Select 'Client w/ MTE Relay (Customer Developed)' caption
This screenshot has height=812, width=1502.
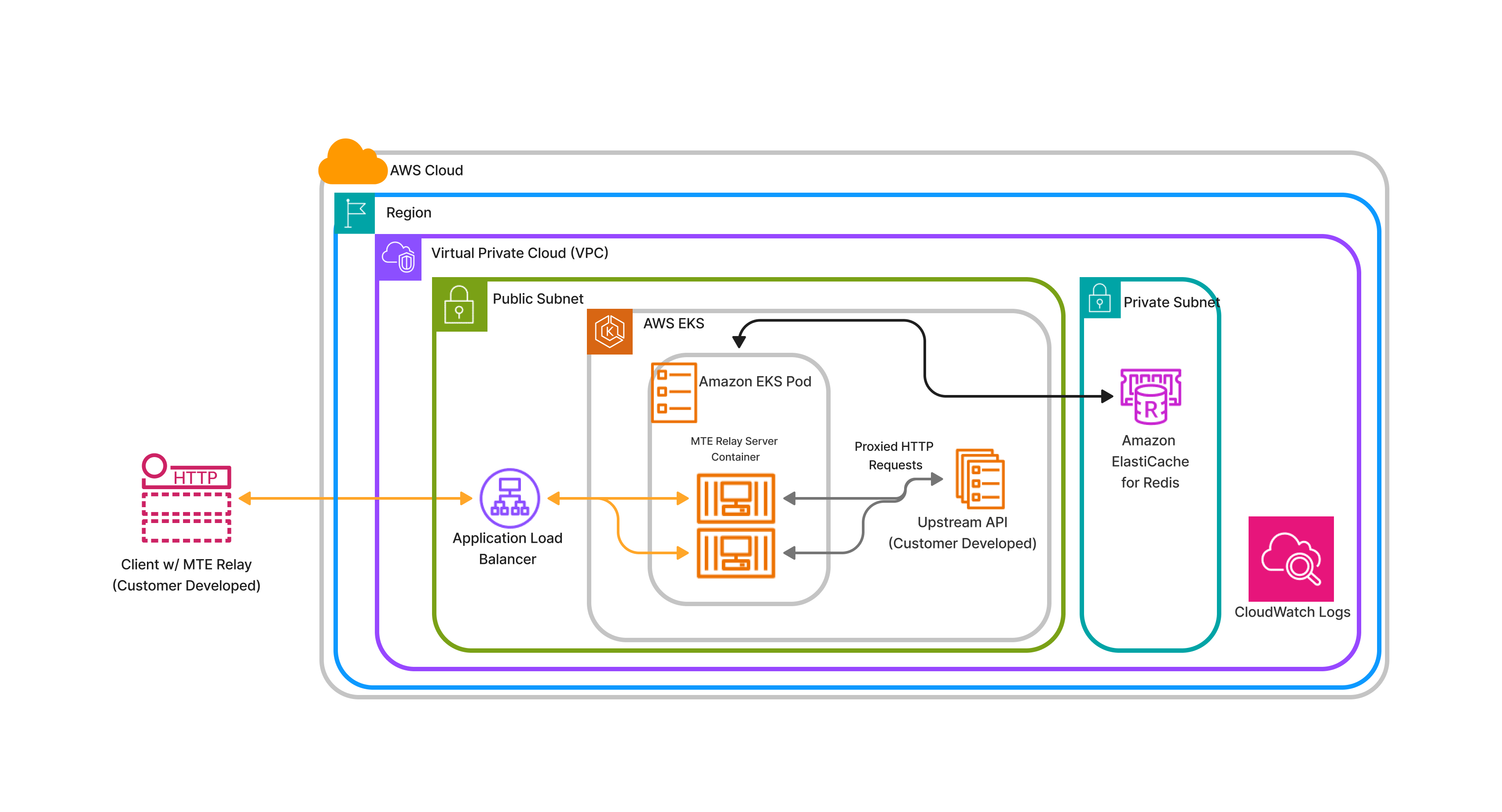click(x=187, y=575)
